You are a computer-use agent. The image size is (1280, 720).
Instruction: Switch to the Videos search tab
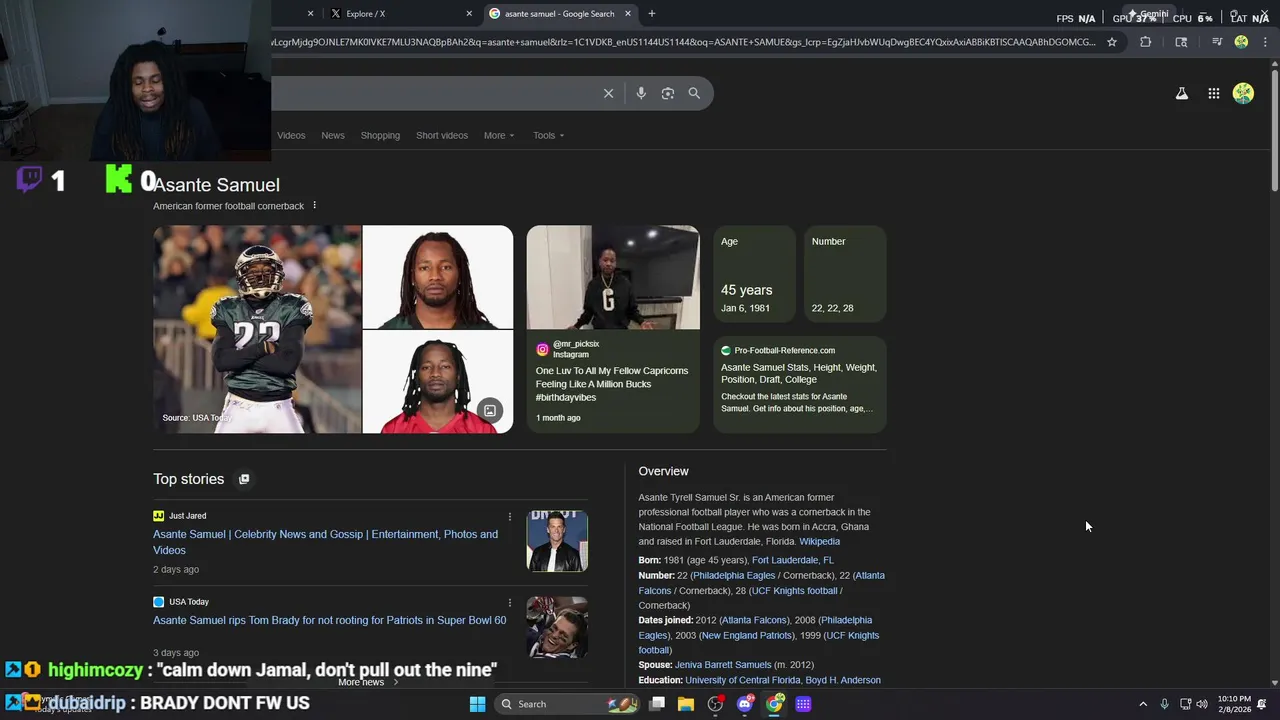coord(291,135)
